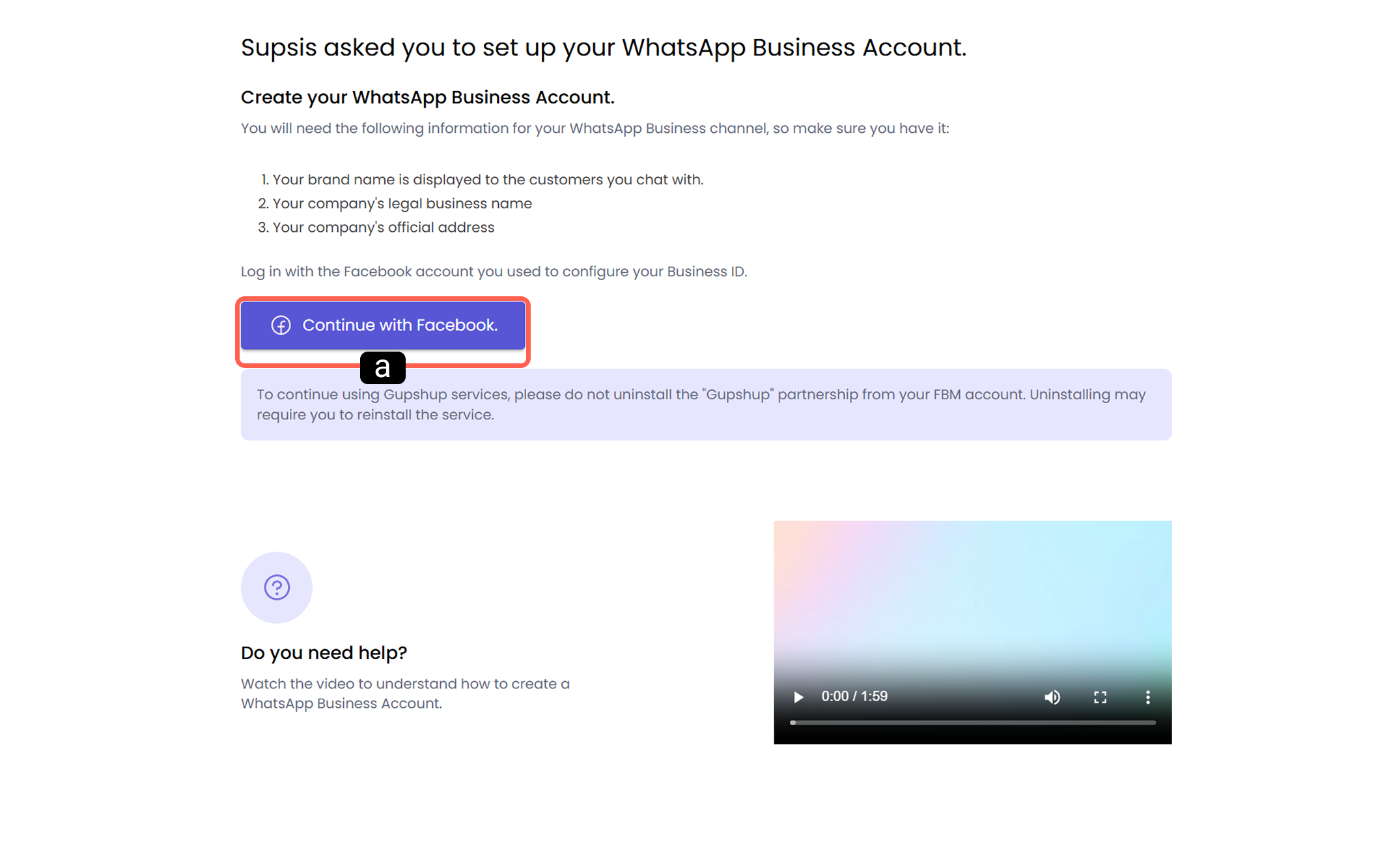Seek along the video progress bar
Image resolution: width=1389 pixels, height=868 pixels.
pyautogui.click(x=973, y=722)
